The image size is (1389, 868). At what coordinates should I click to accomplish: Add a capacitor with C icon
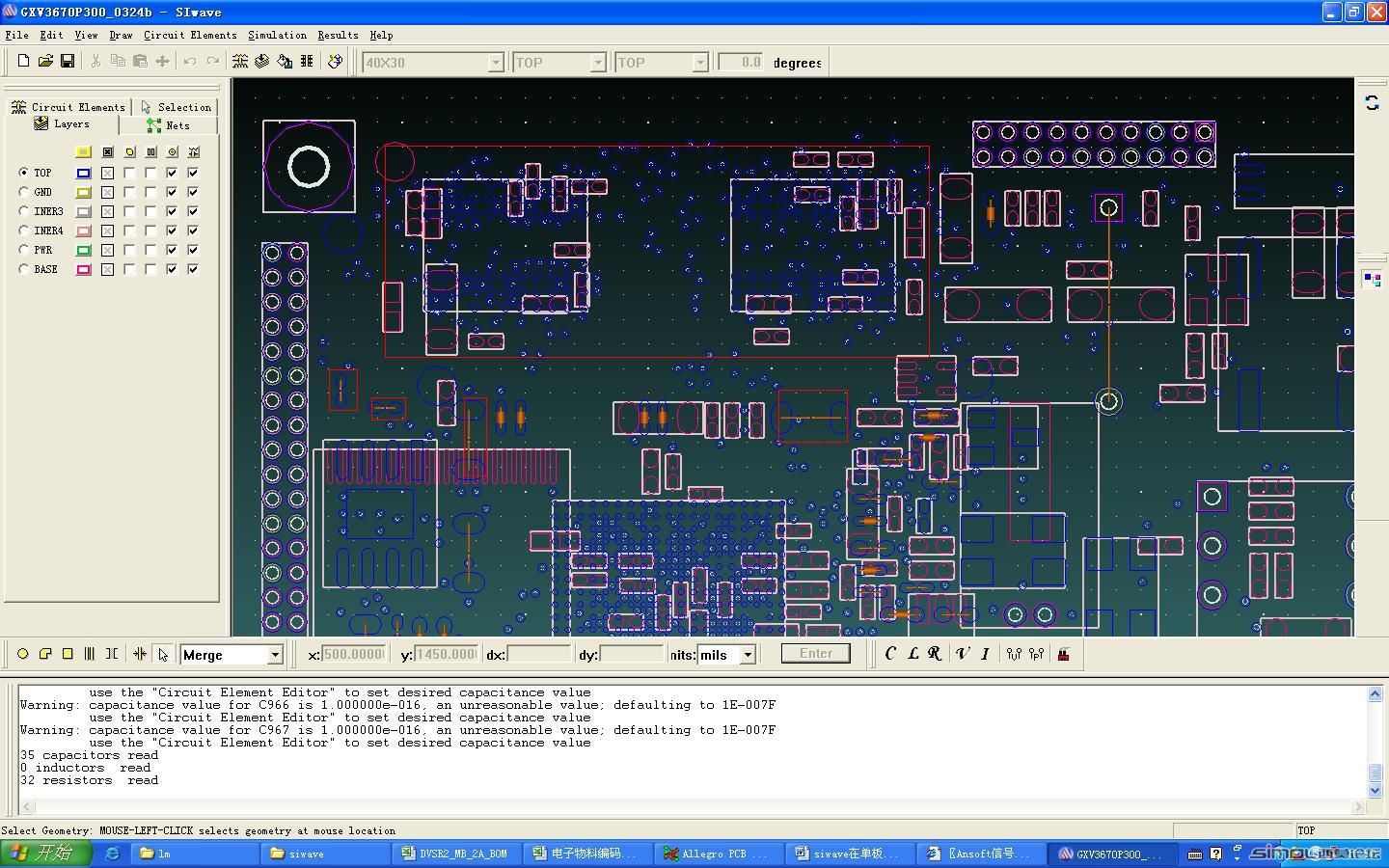pos(890,654)
